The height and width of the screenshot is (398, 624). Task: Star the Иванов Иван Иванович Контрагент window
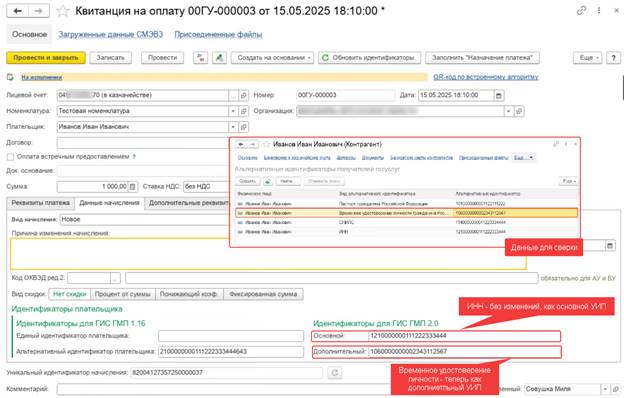click(266, 144)
